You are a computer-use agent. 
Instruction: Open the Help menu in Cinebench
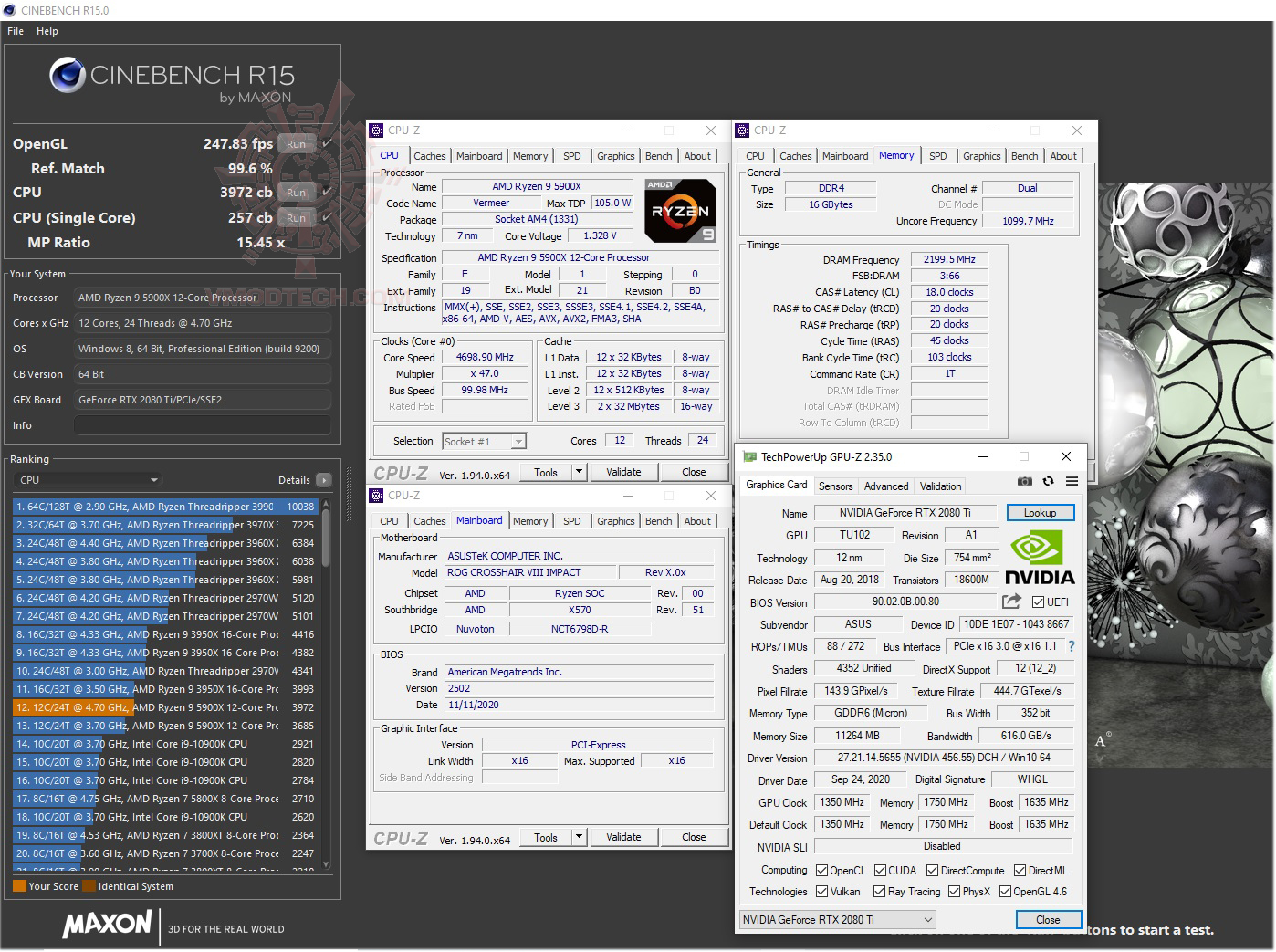point(47,31)
